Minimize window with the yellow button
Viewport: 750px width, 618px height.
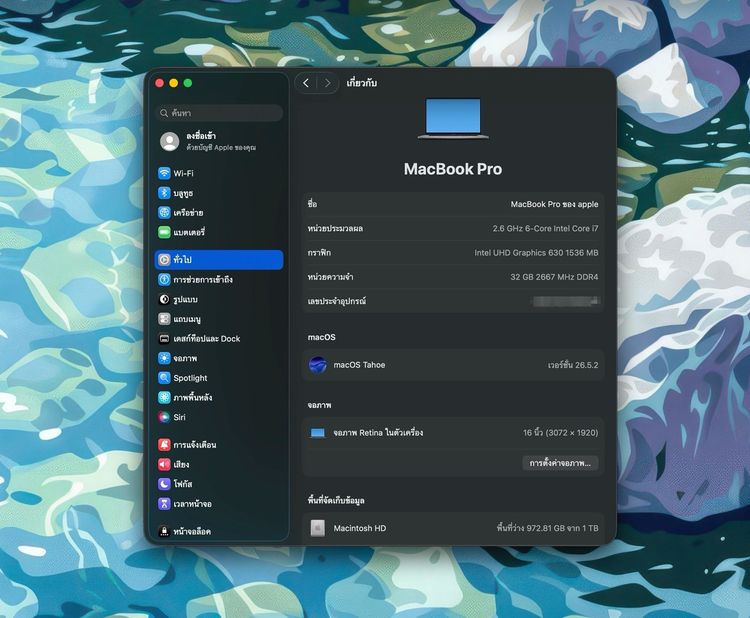[174, 83]
